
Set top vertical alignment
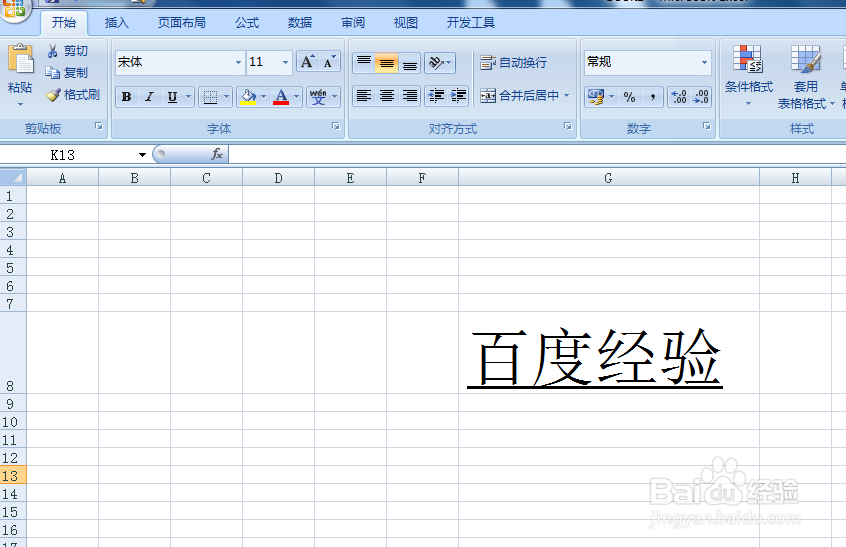click(x=364, y=63)
